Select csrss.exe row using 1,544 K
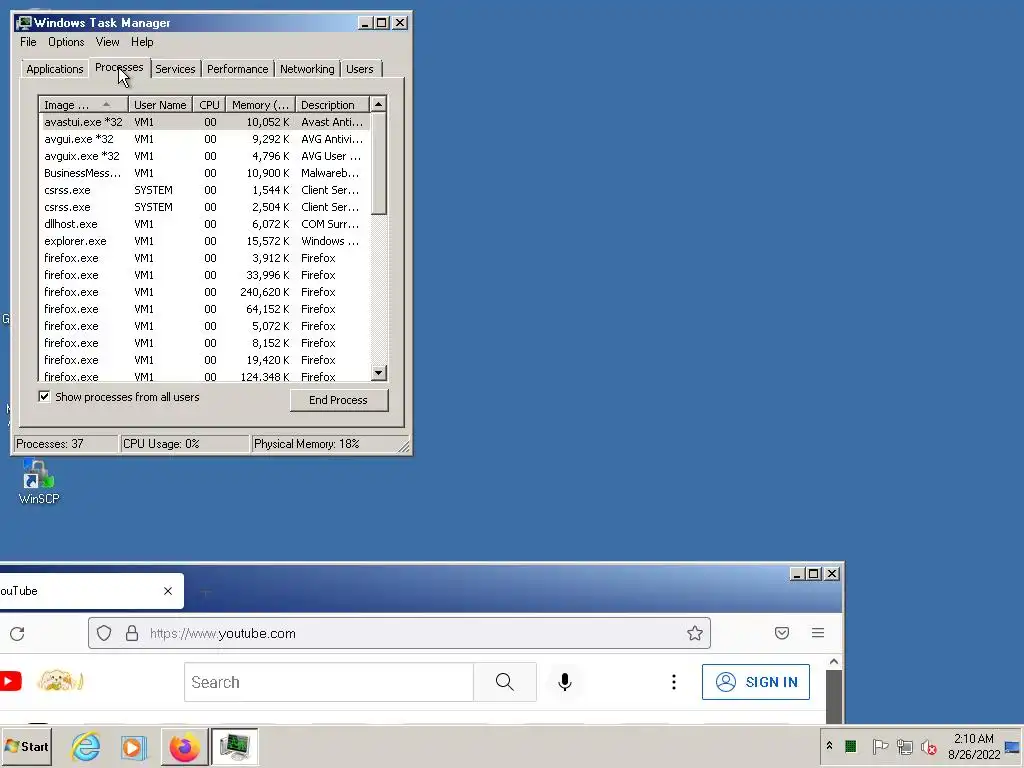The width and height of the screenshot is (1024, 768). tap(204, 190)
